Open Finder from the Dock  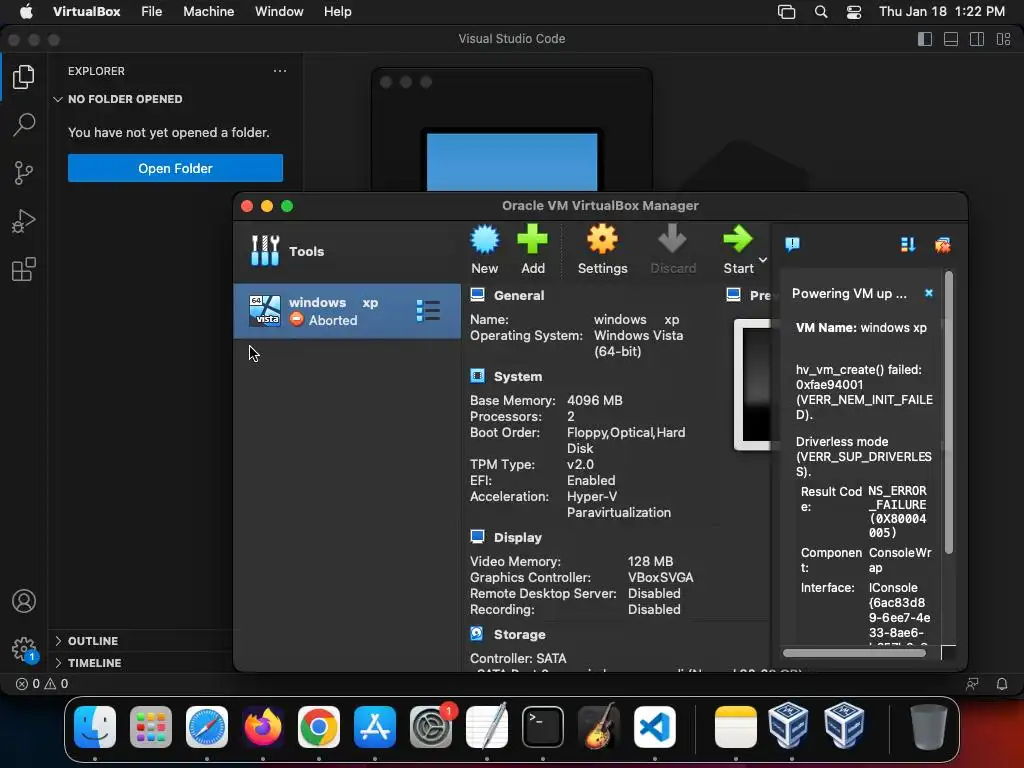tap(95, 727)
